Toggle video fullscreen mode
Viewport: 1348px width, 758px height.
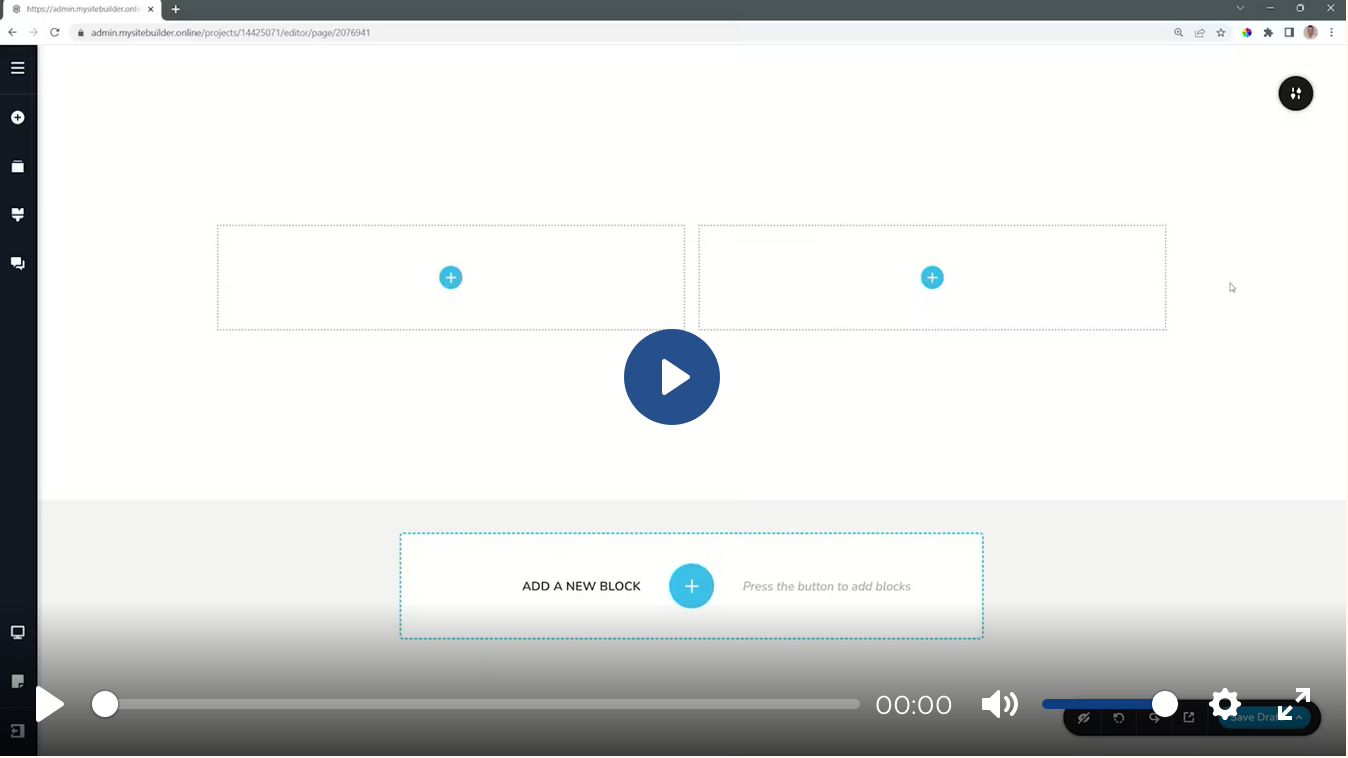point(1294,705)
